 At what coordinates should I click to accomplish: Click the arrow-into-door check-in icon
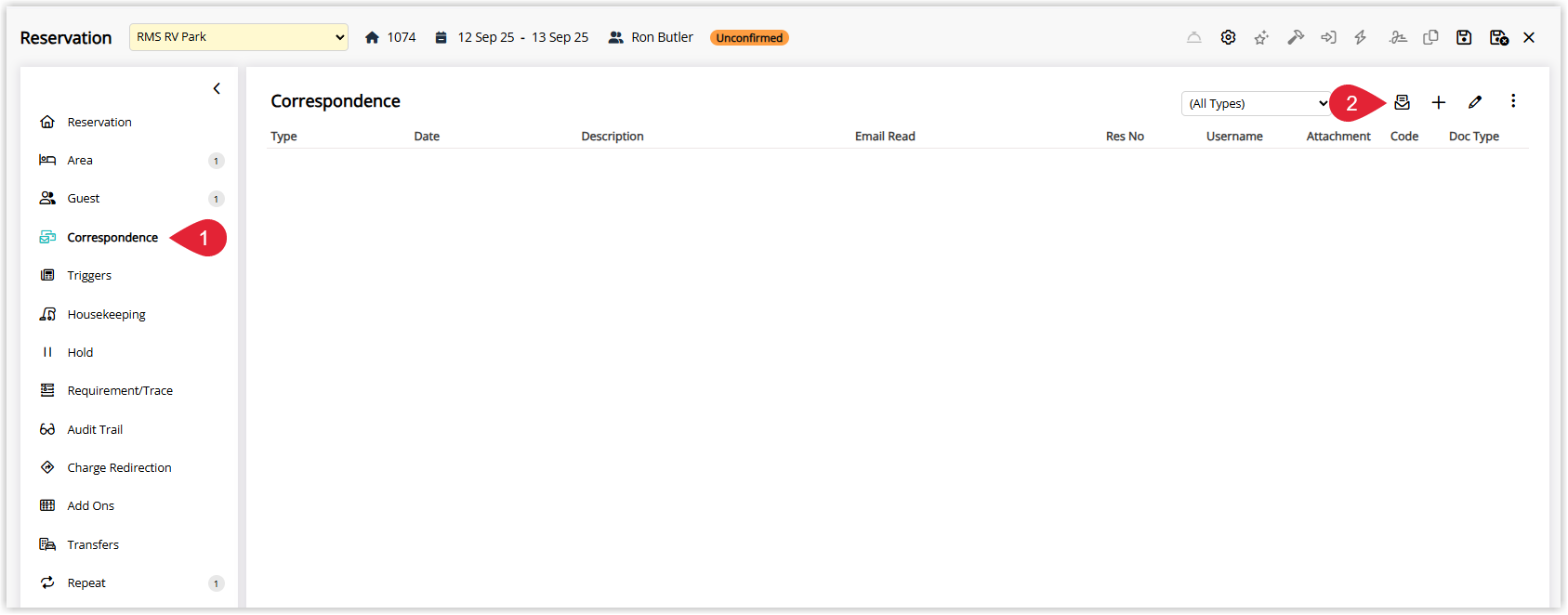click(1329, 38)
